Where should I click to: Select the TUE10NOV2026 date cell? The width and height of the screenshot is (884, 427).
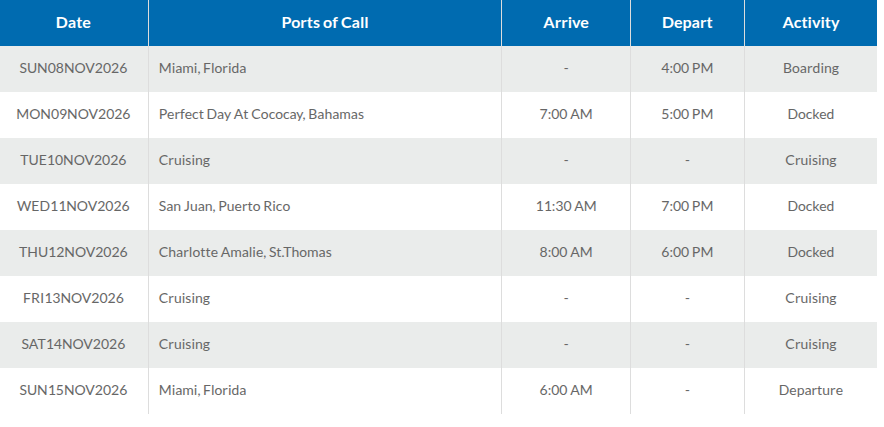pyautogui.click(x=73, y=160)
